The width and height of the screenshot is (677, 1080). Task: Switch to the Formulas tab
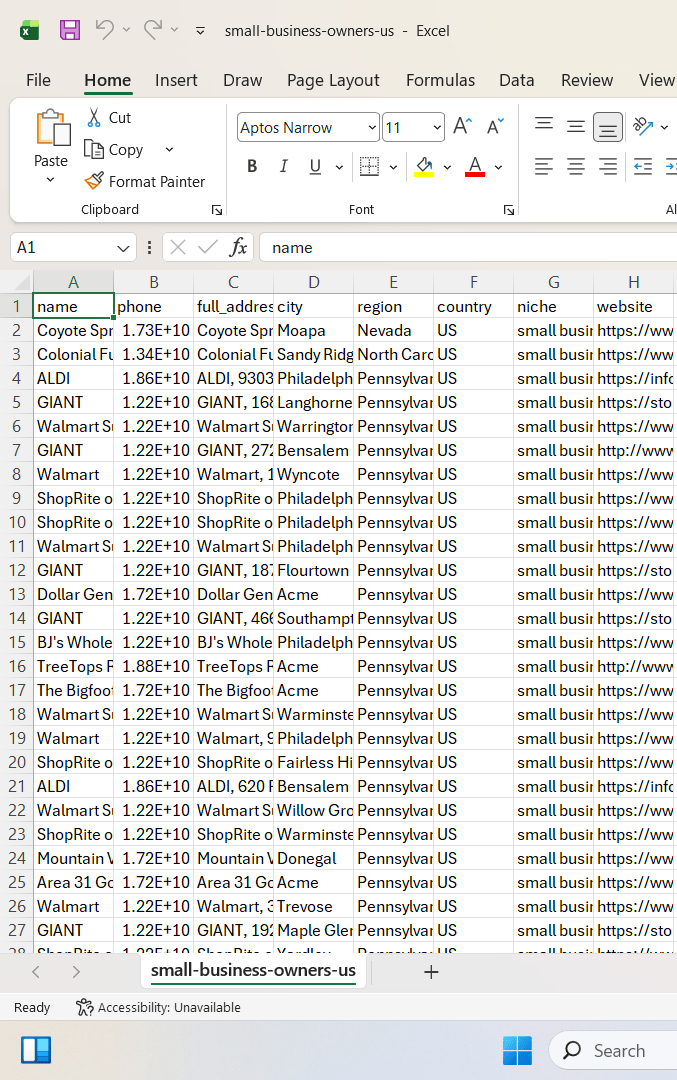(x=441, y=81)
